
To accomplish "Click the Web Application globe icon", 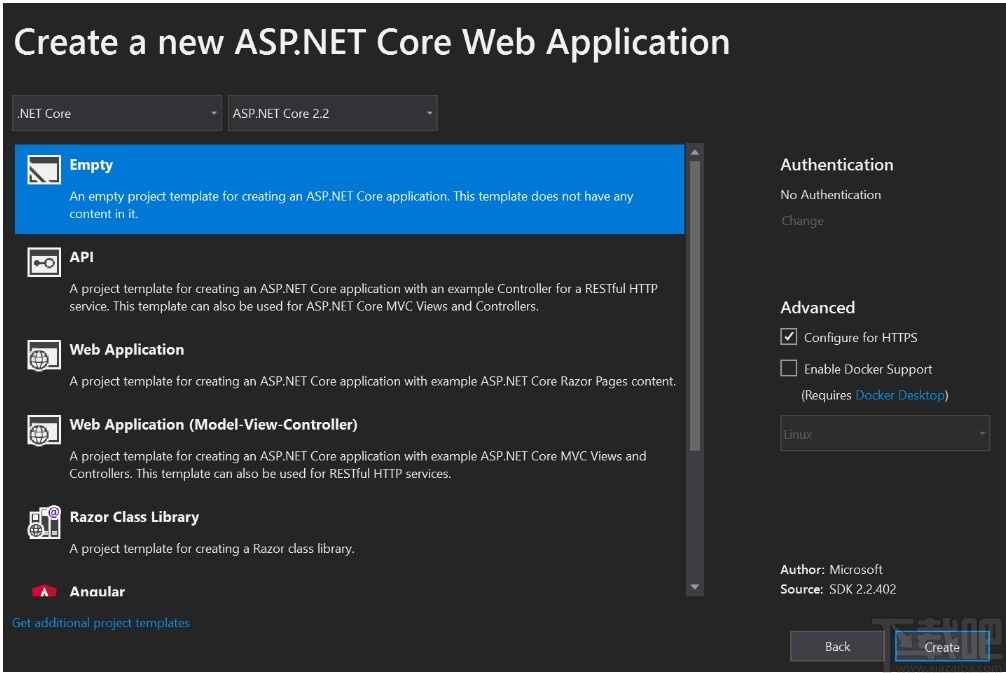I will click(43, 354).
